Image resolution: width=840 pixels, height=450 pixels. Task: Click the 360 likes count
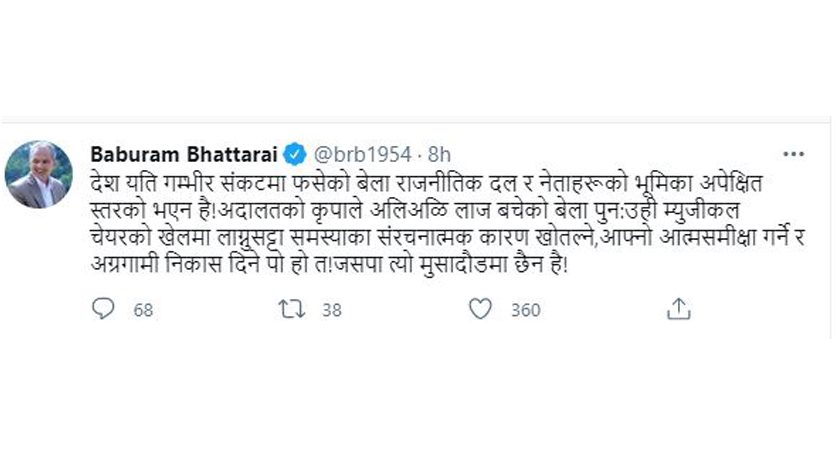tap(525, 311)
